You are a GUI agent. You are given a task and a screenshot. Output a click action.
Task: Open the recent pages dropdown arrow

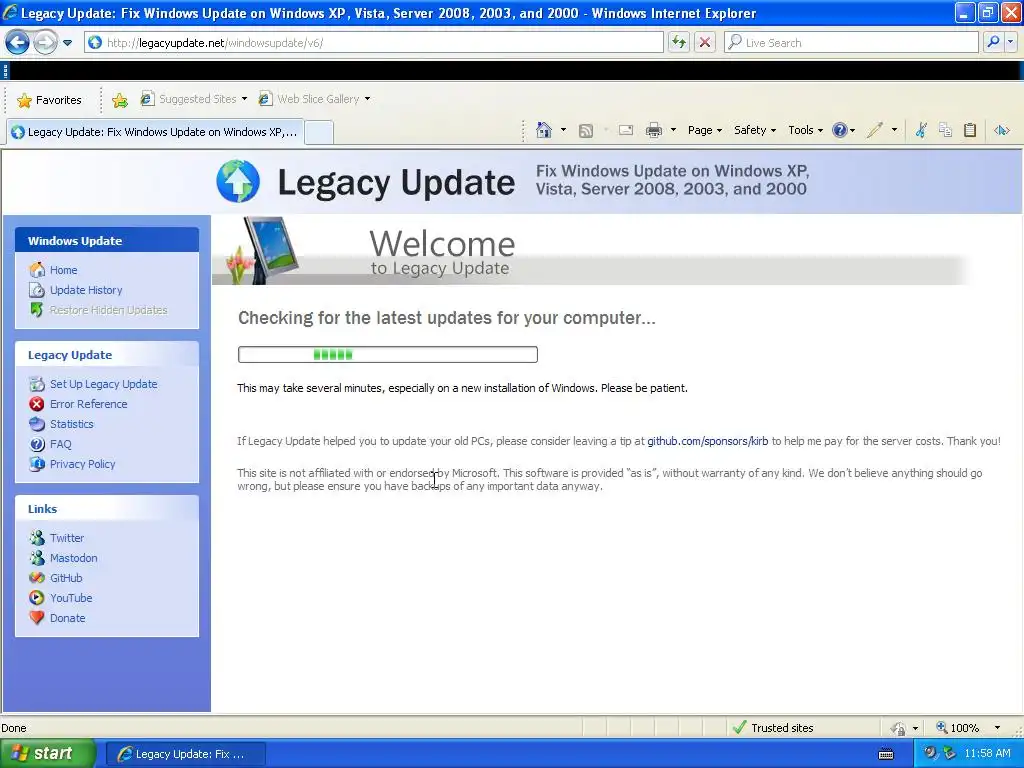pyautogui.click(x=67, y=43)
